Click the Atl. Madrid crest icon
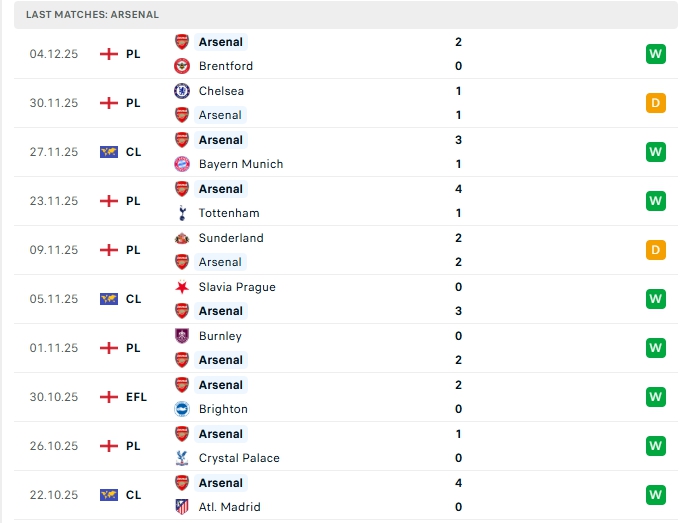 [182, 507]
